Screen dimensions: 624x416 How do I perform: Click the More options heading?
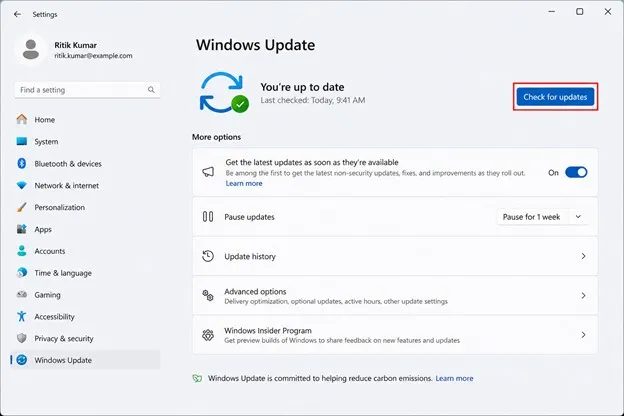pyautogui.click(x=216, y=137)
